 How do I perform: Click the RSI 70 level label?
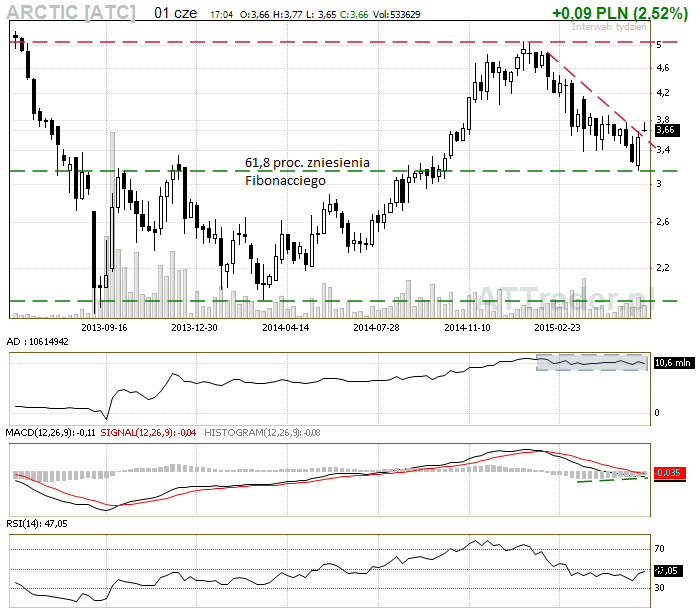pos(659,549)
